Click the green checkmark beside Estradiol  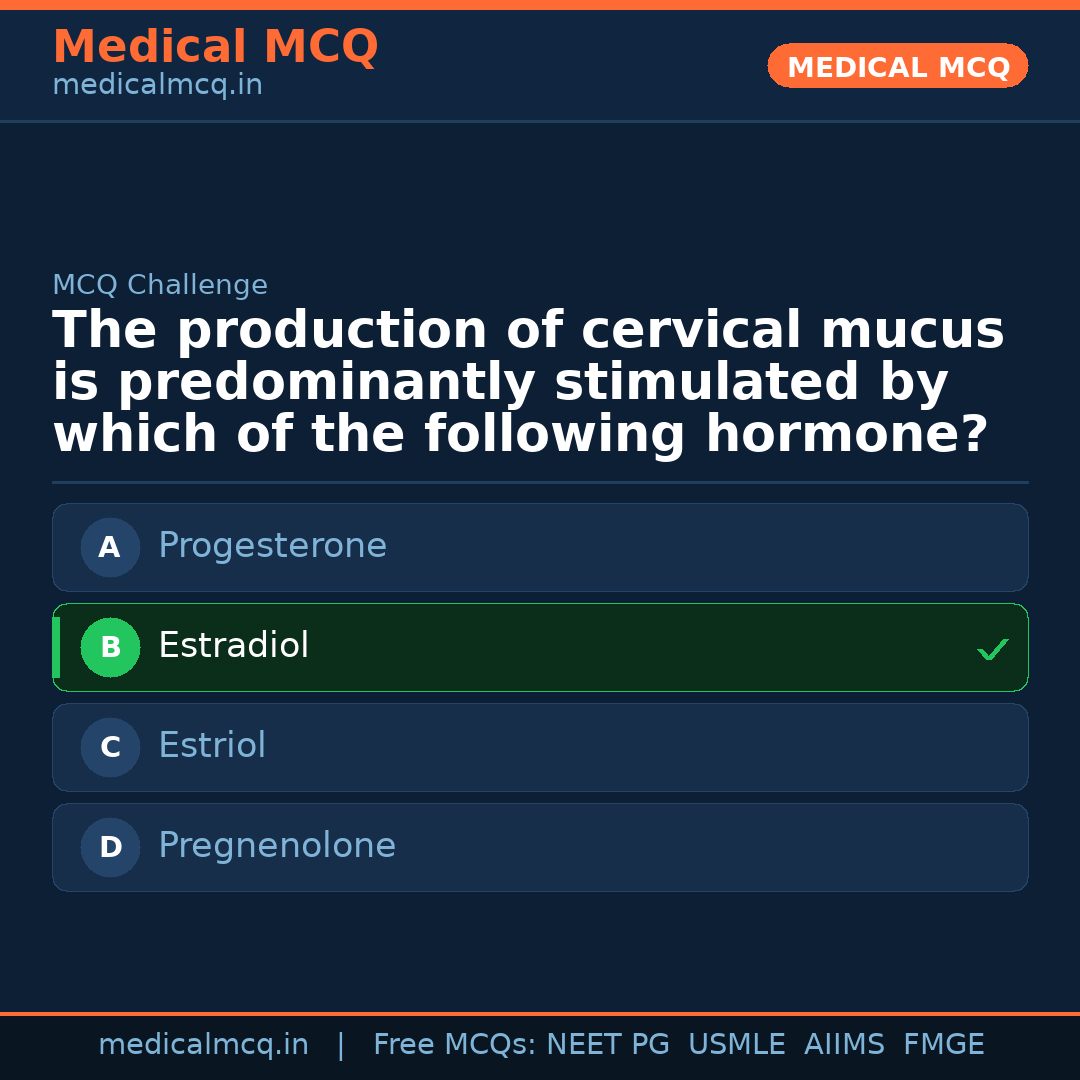point(992,650)
